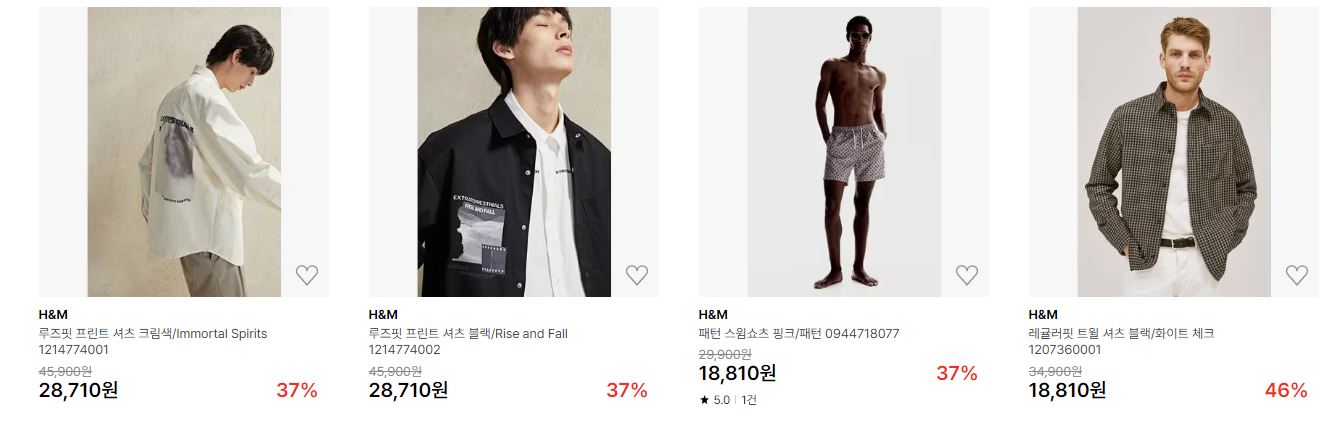The image size is (1325, 440).
Task: View the check twill shirt photo
Action: (1174, 152)
